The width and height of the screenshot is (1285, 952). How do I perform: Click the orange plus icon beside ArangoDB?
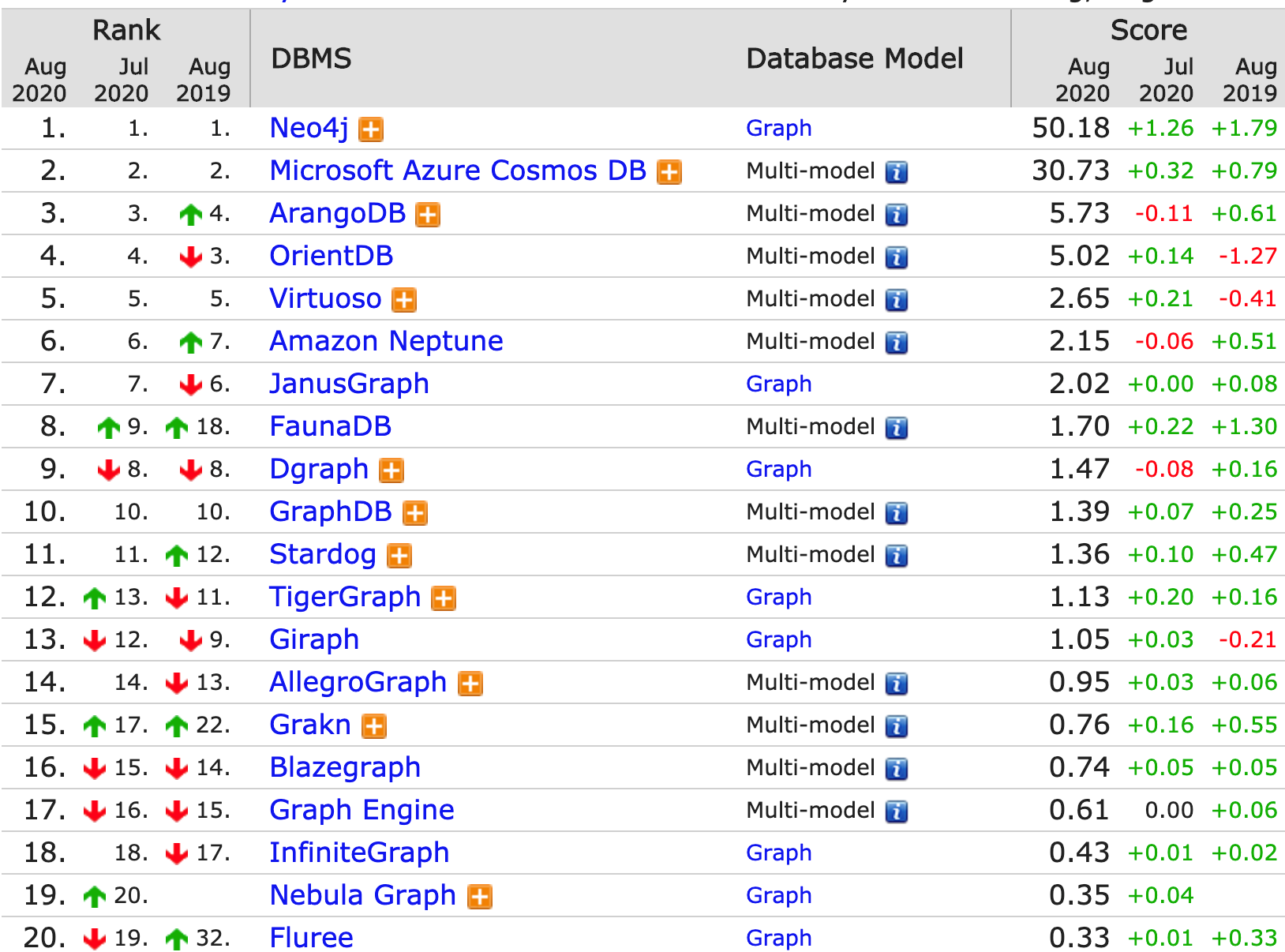(428, 215)
